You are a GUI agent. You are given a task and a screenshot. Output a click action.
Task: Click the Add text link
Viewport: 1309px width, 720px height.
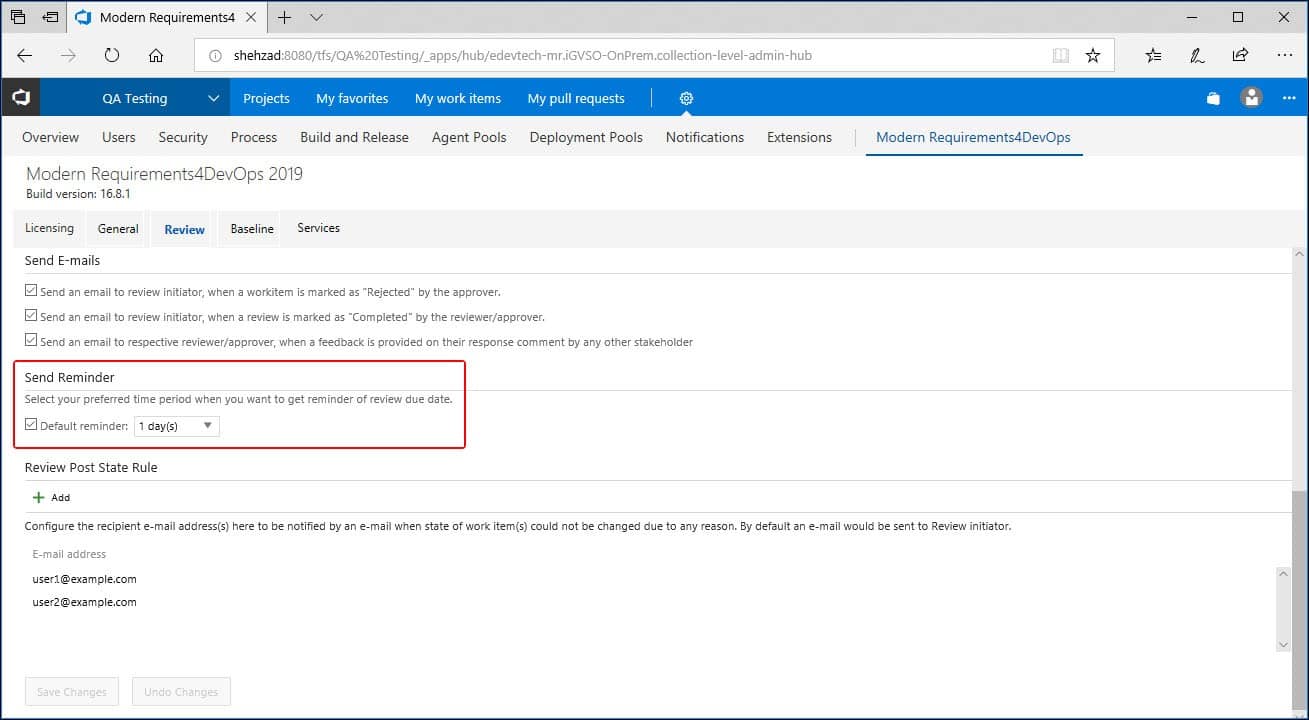61,497
